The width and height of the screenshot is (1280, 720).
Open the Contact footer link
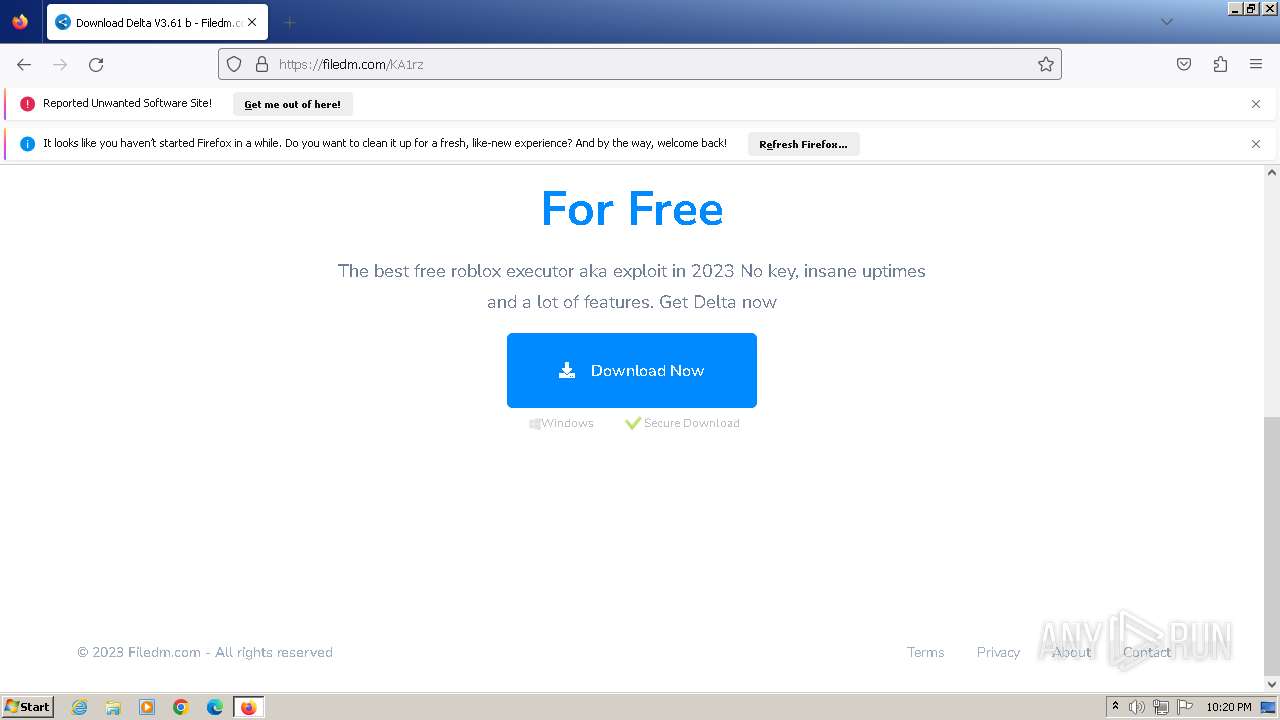point(1146,652)
